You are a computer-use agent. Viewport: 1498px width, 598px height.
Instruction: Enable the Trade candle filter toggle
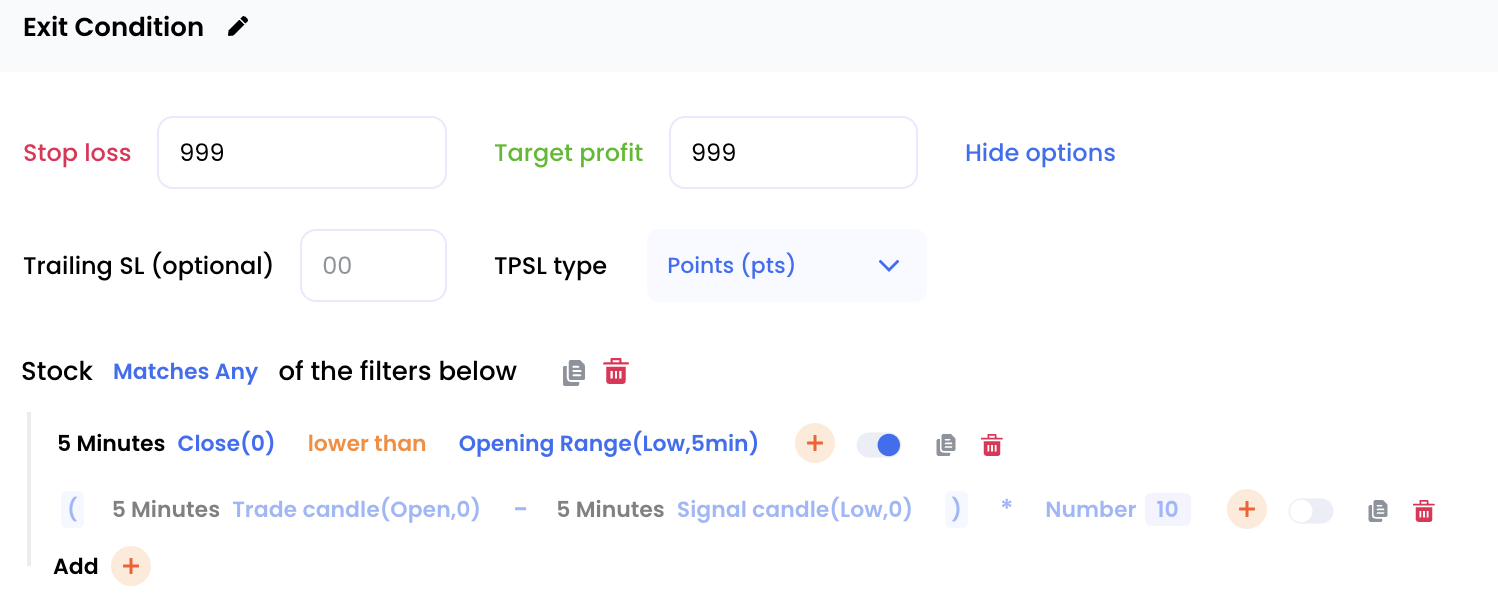1311,511
